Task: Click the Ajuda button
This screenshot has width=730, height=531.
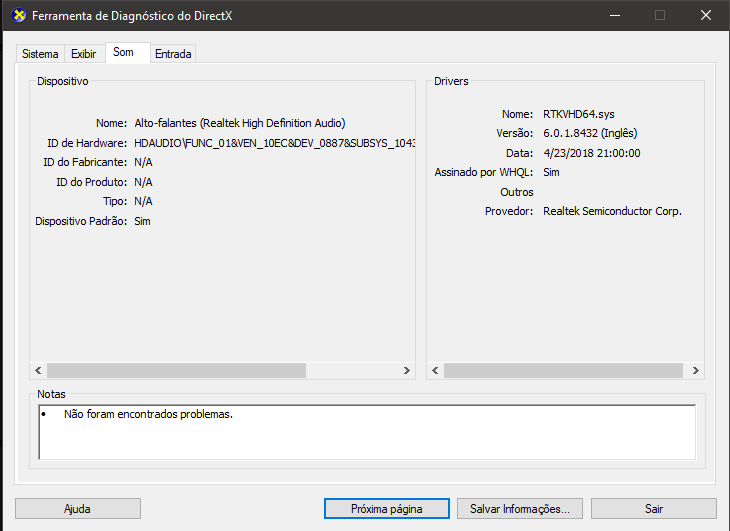Action: tap(78, 509)
